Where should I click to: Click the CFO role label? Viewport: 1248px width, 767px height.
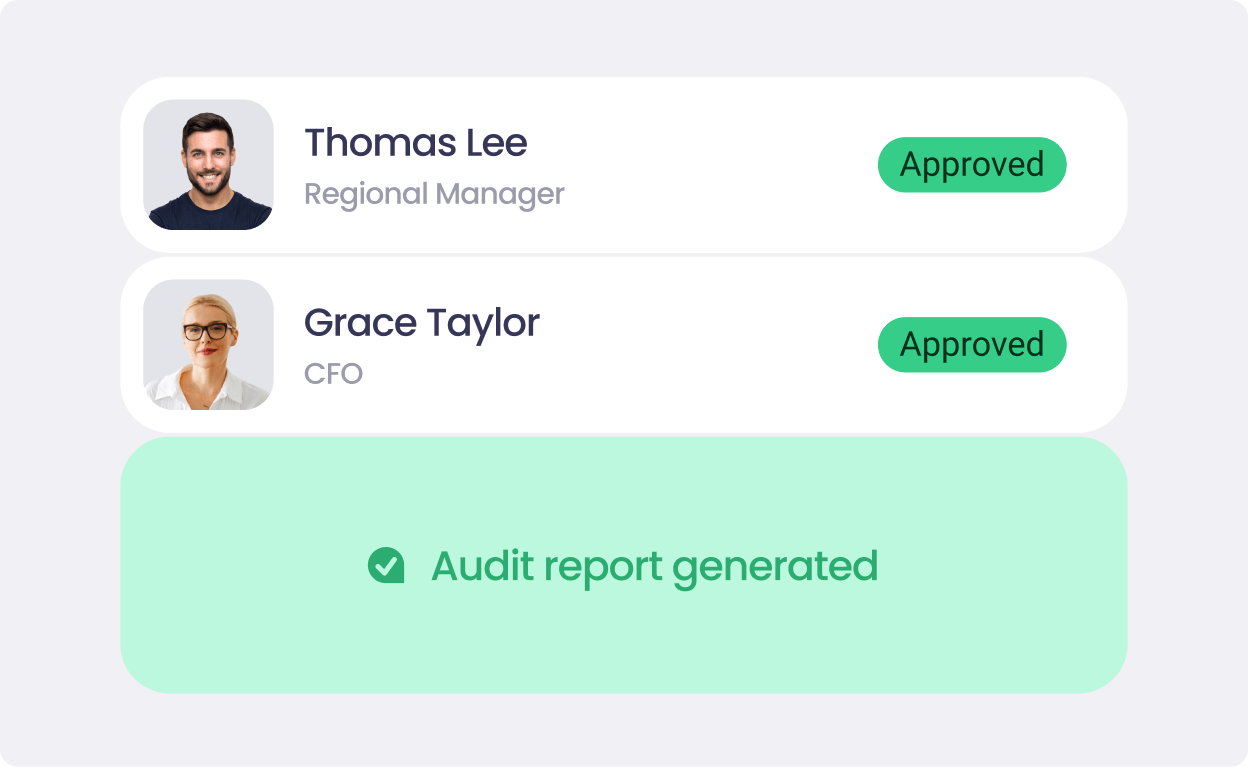point(334,373)
